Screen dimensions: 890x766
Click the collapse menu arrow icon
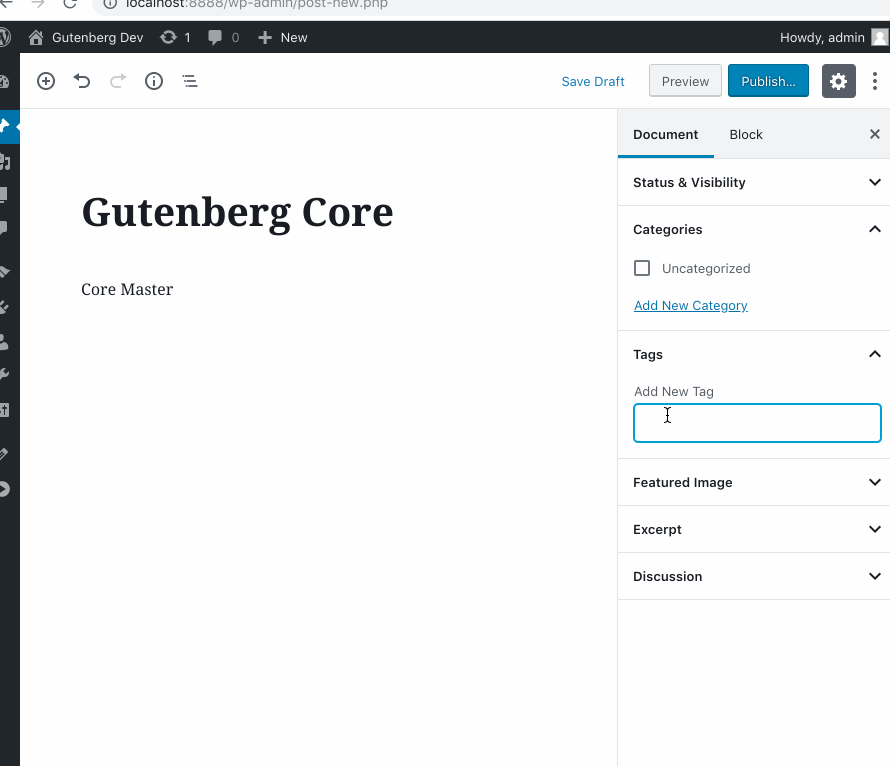[5, 489]
